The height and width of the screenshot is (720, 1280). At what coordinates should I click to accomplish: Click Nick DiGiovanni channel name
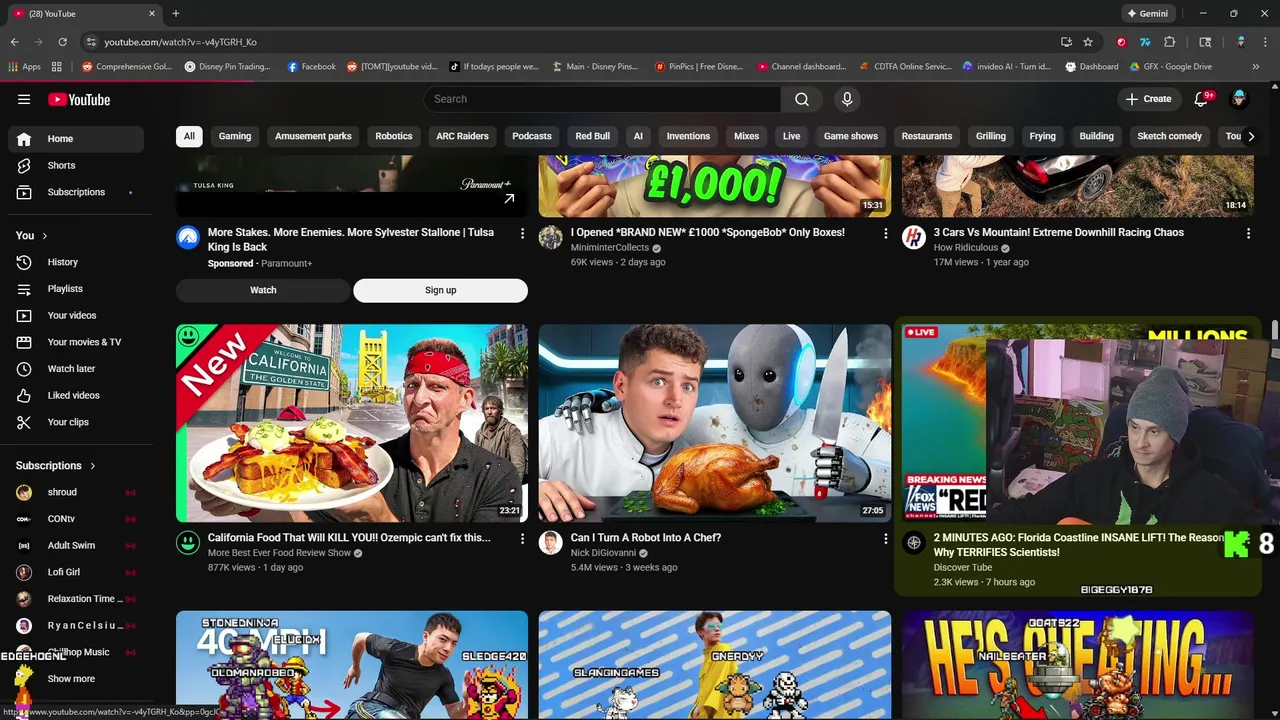pyautogui.click(x=603, y=553)
